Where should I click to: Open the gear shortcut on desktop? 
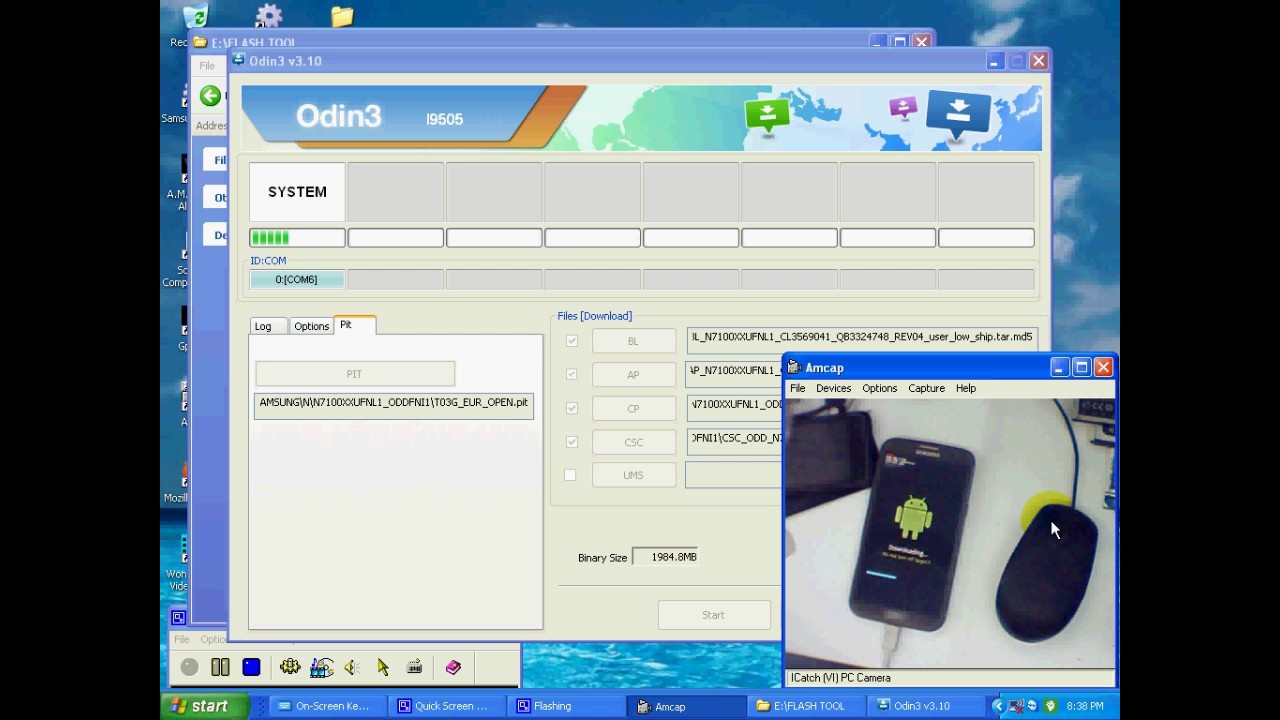pyautogui.click(x=269, y=16)
